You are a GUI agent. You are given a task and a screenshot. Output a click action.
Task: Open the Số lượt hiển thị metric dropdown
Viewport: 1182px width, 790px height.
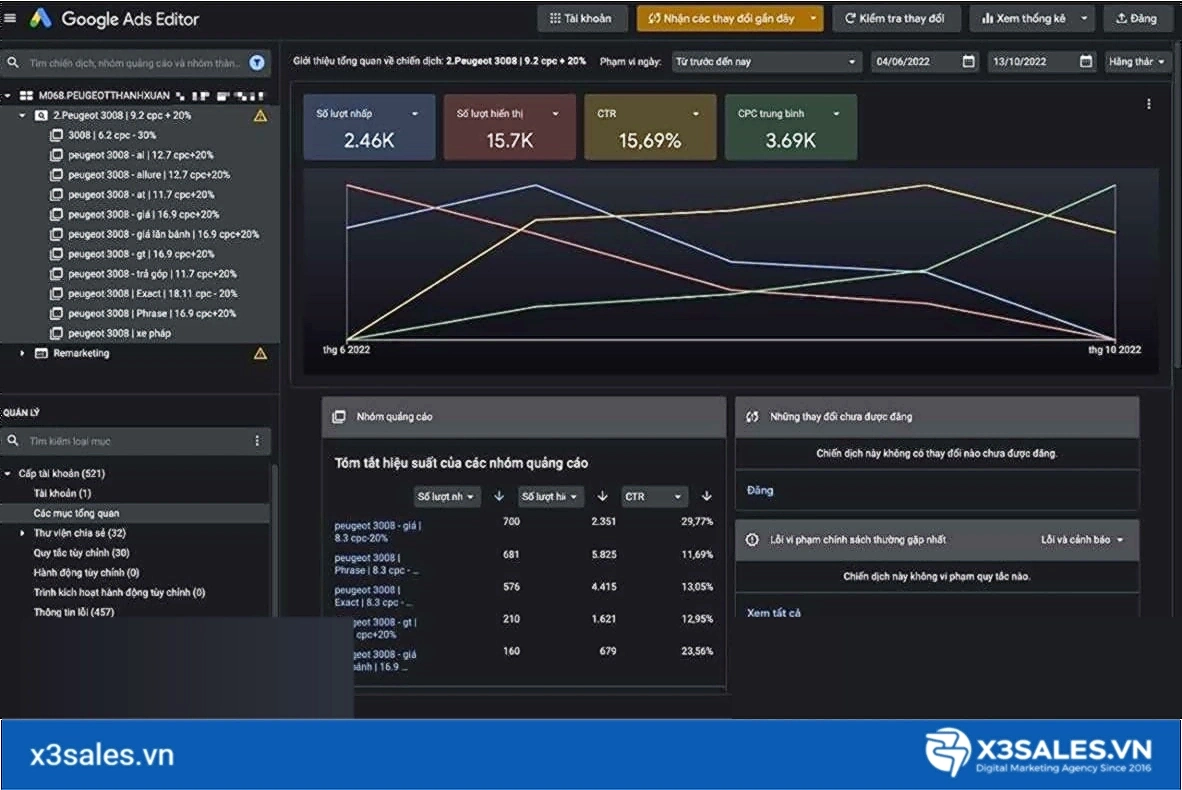(x=510, y=127)
